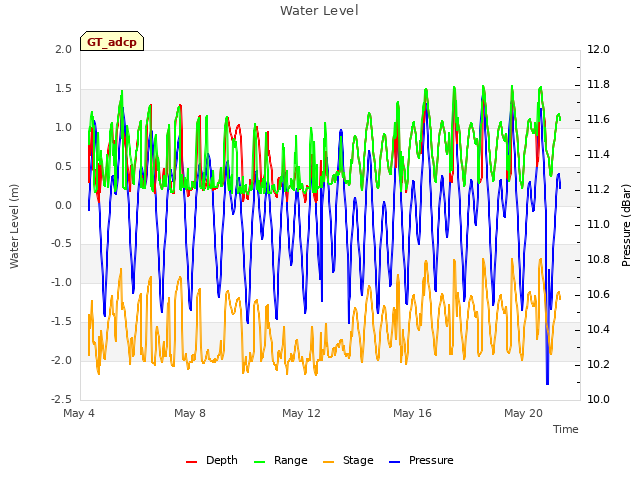Click the 10.2 pressure axis value
The height and width of the screenshot is (480, 640).
[x=598, y=364]
